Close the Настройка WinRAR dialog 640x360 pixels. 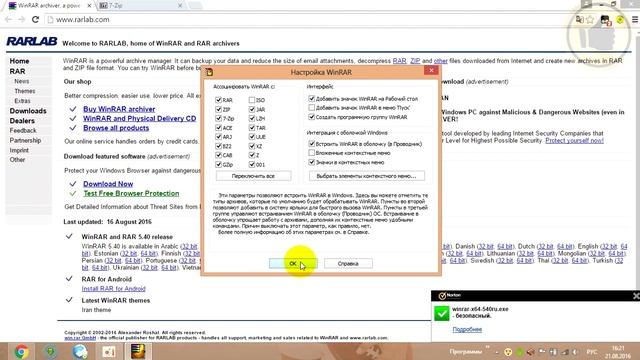pos(431,71)
